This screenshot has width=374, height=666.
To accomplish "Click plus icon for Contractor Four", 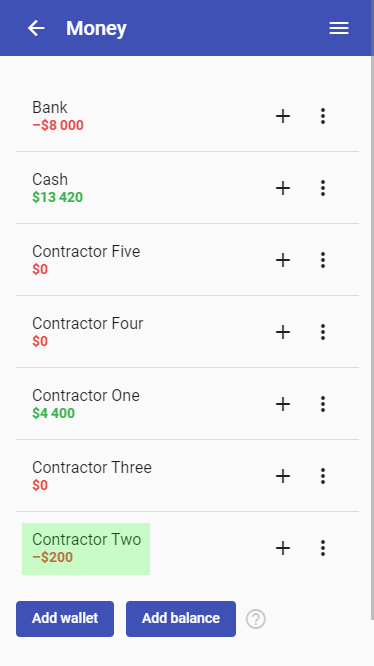I will point(283,332).
